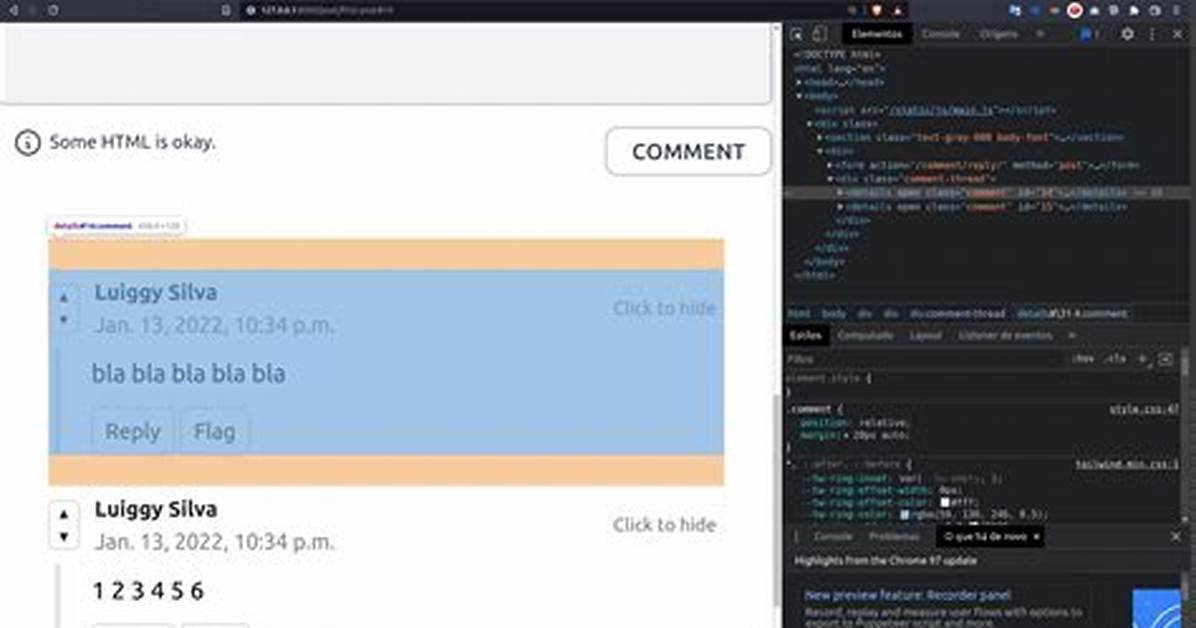The width and height of the screenshot is (1196, 628).
Task: Open the Listener de eventos tab
Action: coord(1005,335)
